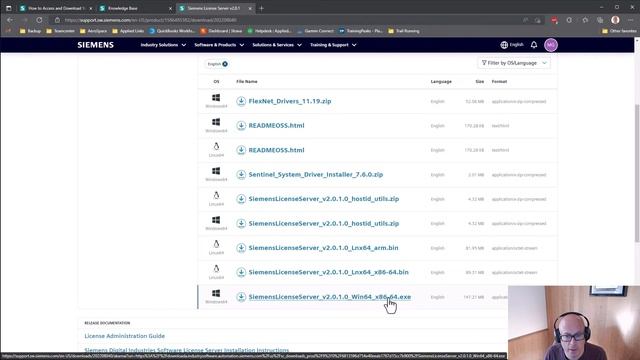The image size is (640, 360).
Task: Open notifications bell in Siemens header
Action: 534,45
